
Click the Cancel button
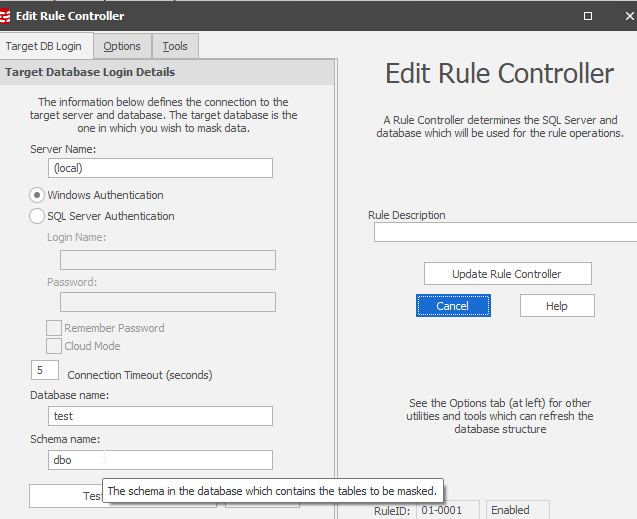pyautogui.click(x=453, y=306)
